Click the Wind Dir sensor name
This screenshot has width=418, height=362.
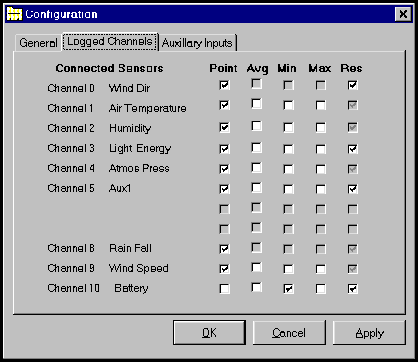coord(129,88)
